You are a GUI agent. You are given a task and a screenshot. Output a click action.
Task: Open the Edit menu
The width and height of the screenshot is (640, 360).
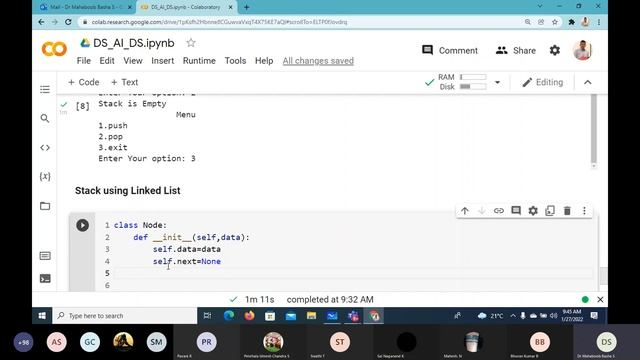107,61
